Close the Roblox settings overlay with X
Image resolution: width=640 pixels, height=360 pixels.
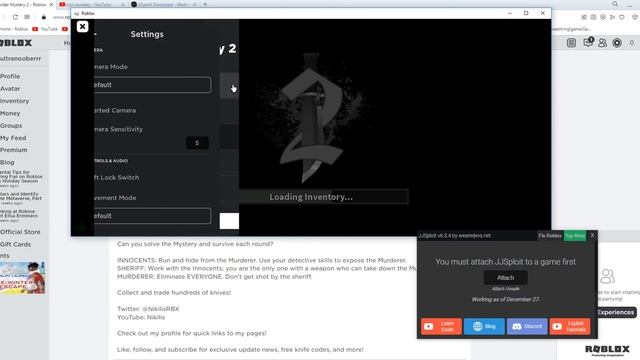(x=82, y=27)
